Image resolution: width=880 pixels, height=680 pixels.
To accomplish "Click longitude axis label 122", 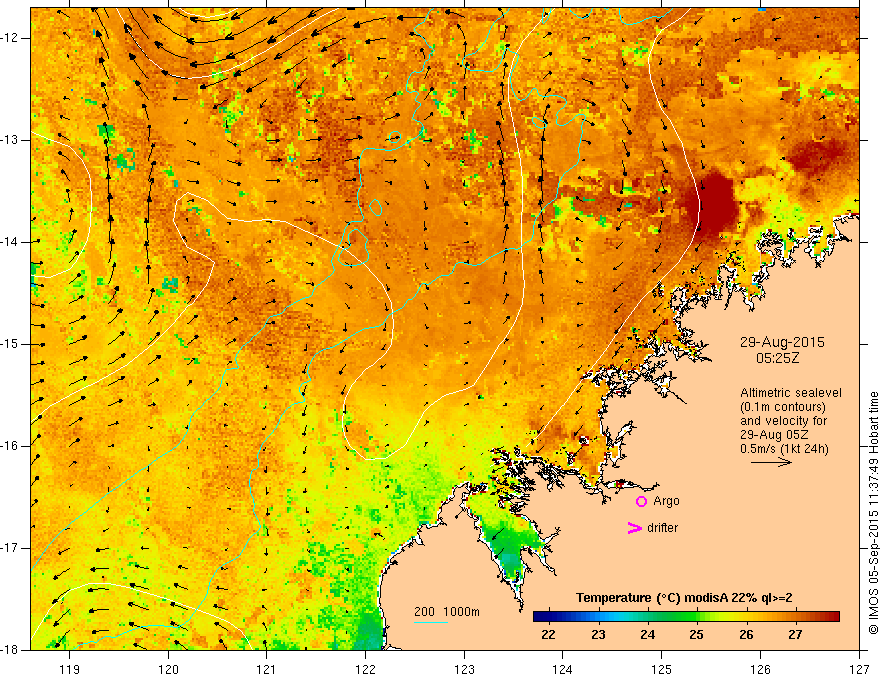I will click(365, 669).
